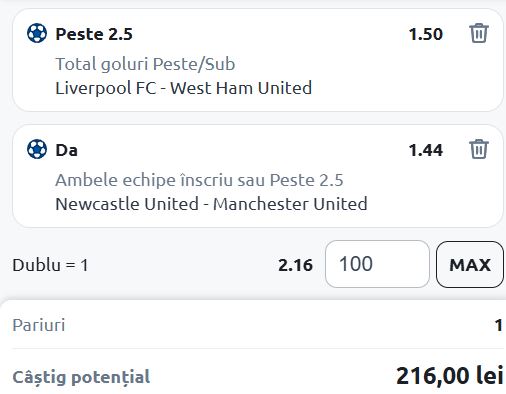The image size is (506, 394).
Task: Click the 1.44 odds value
Action: (x=426, y=150)
